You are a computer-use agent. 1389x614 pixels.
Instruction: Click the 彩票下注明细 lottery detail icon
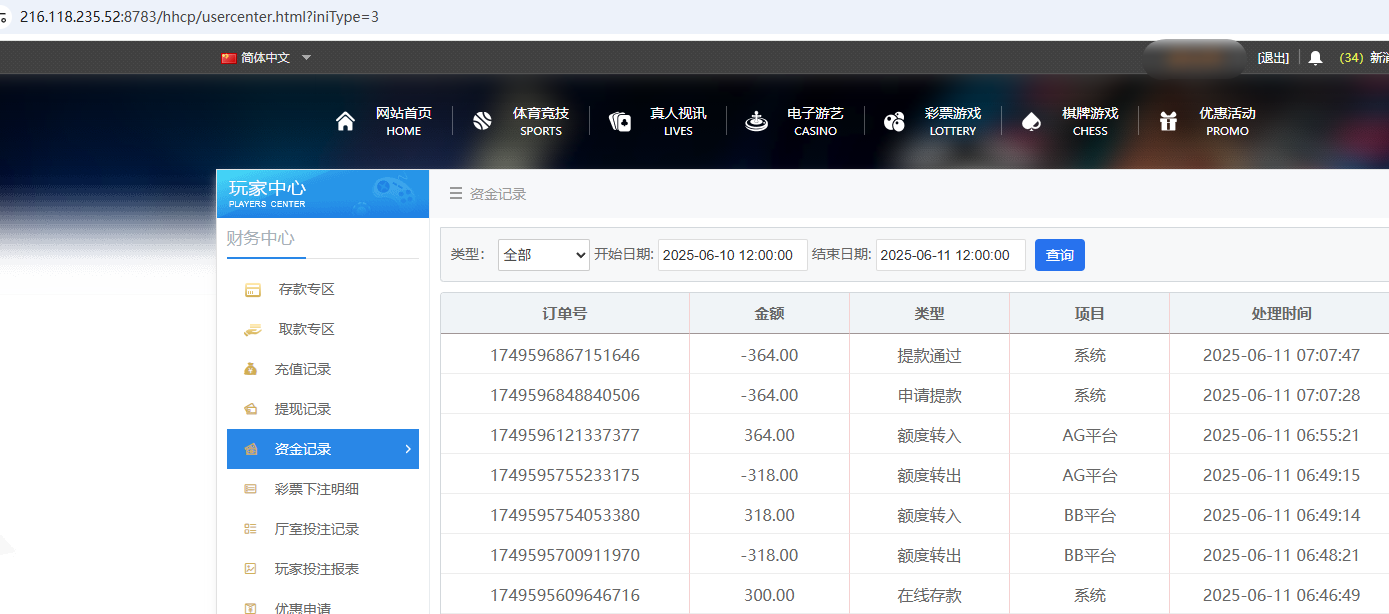pos(252,489)
